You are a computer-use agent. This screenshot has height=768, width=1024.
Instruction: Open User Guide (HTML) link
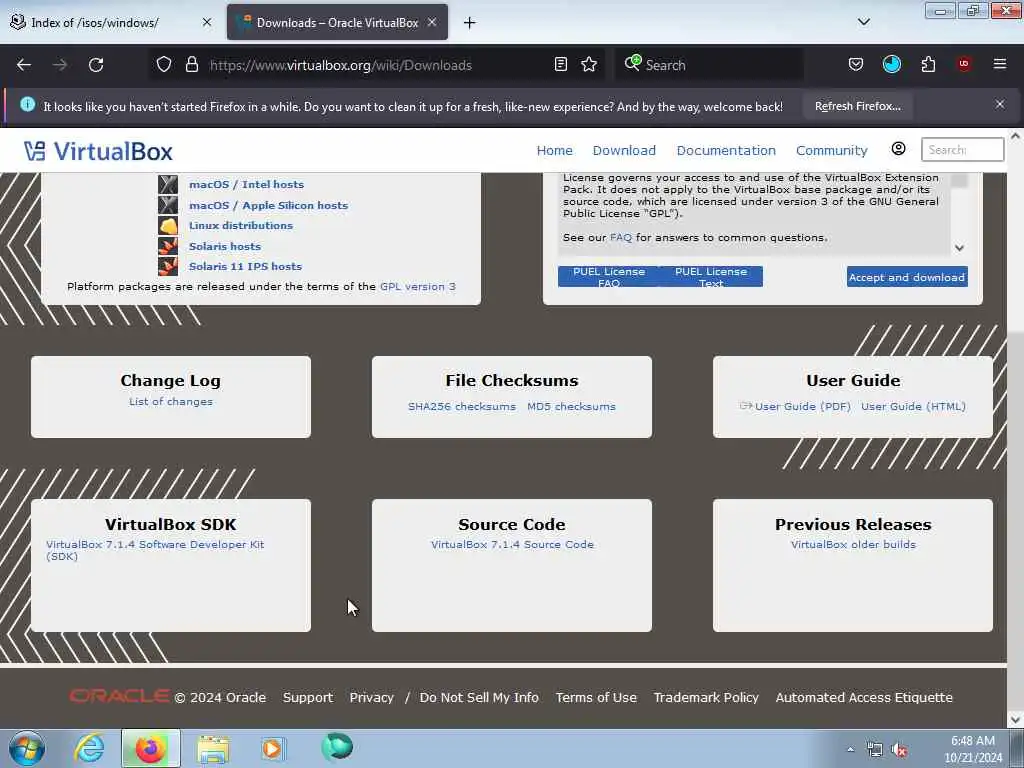(x=914, y=406)
